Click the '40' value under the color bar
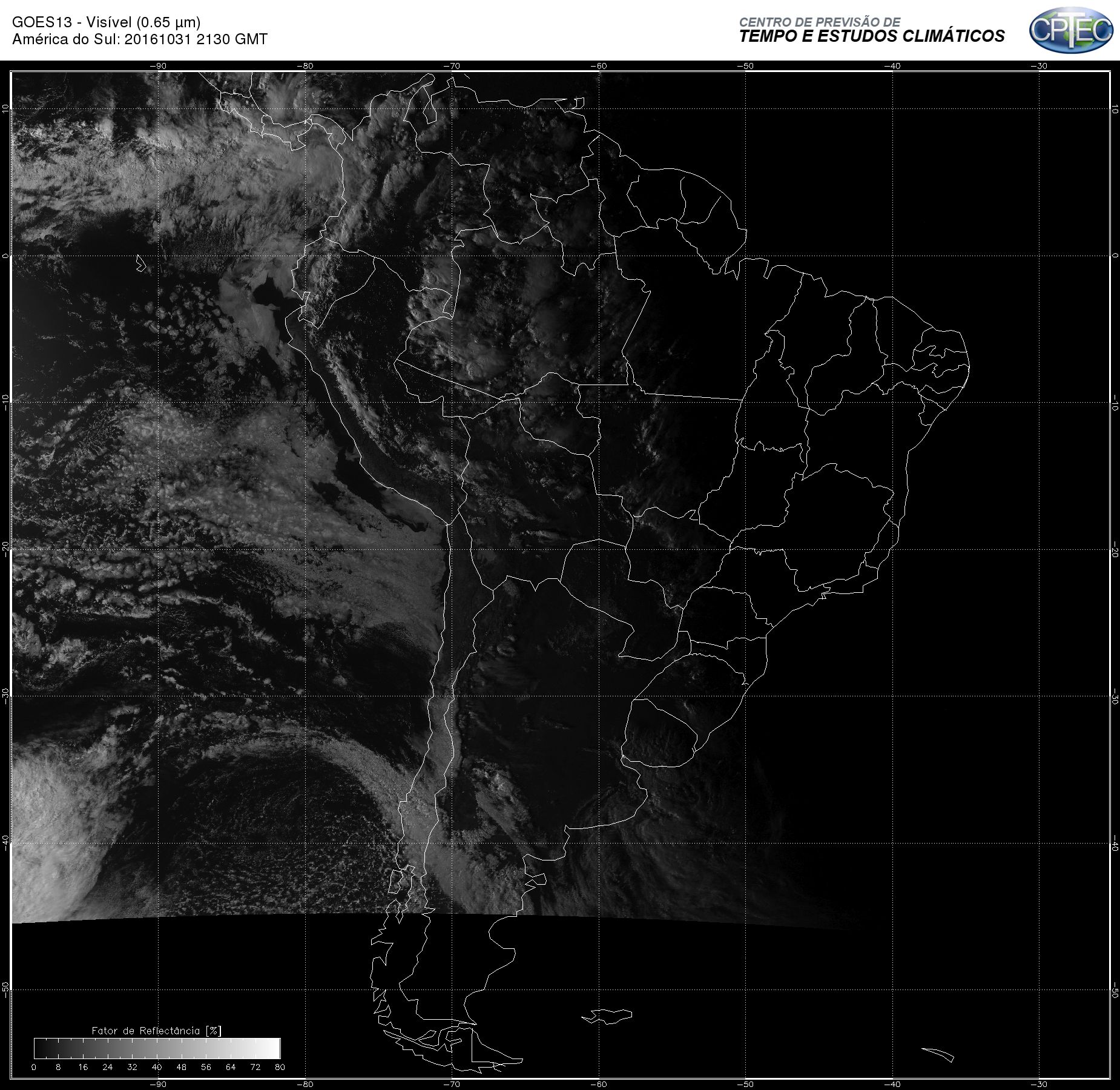1120x1090 pixels. point(157,1067)
